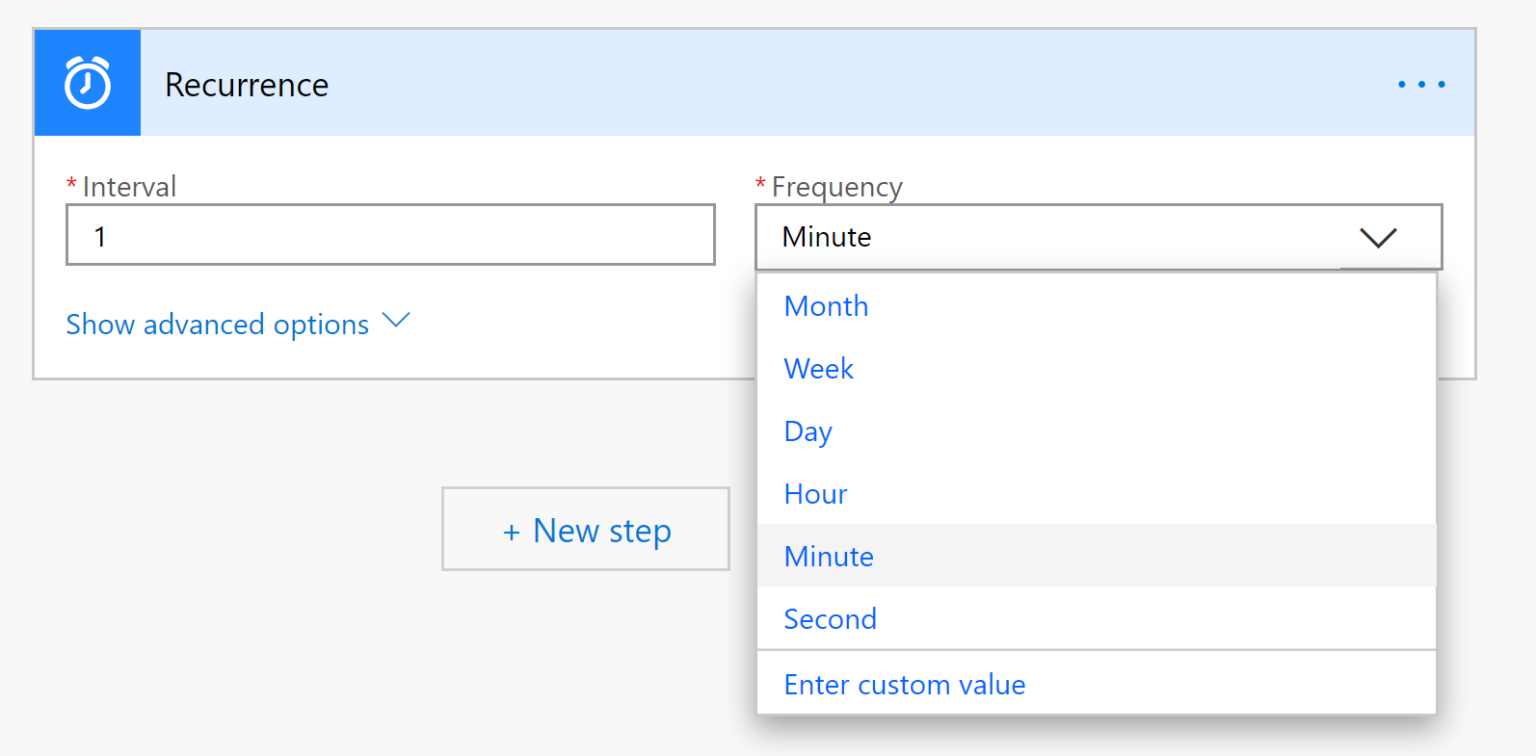Select Month from the Frequency list

[x=826, y=306]
